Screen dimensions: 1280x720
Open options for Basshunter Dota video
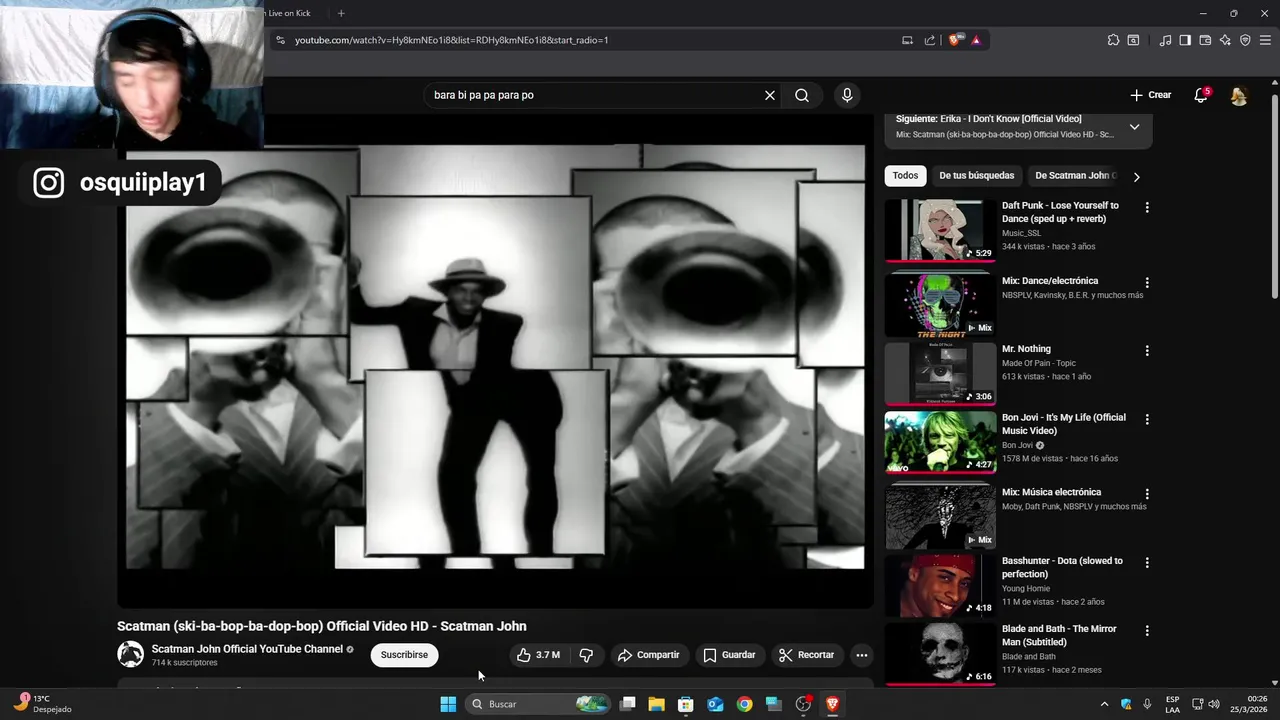click(x=1147, y=563)
